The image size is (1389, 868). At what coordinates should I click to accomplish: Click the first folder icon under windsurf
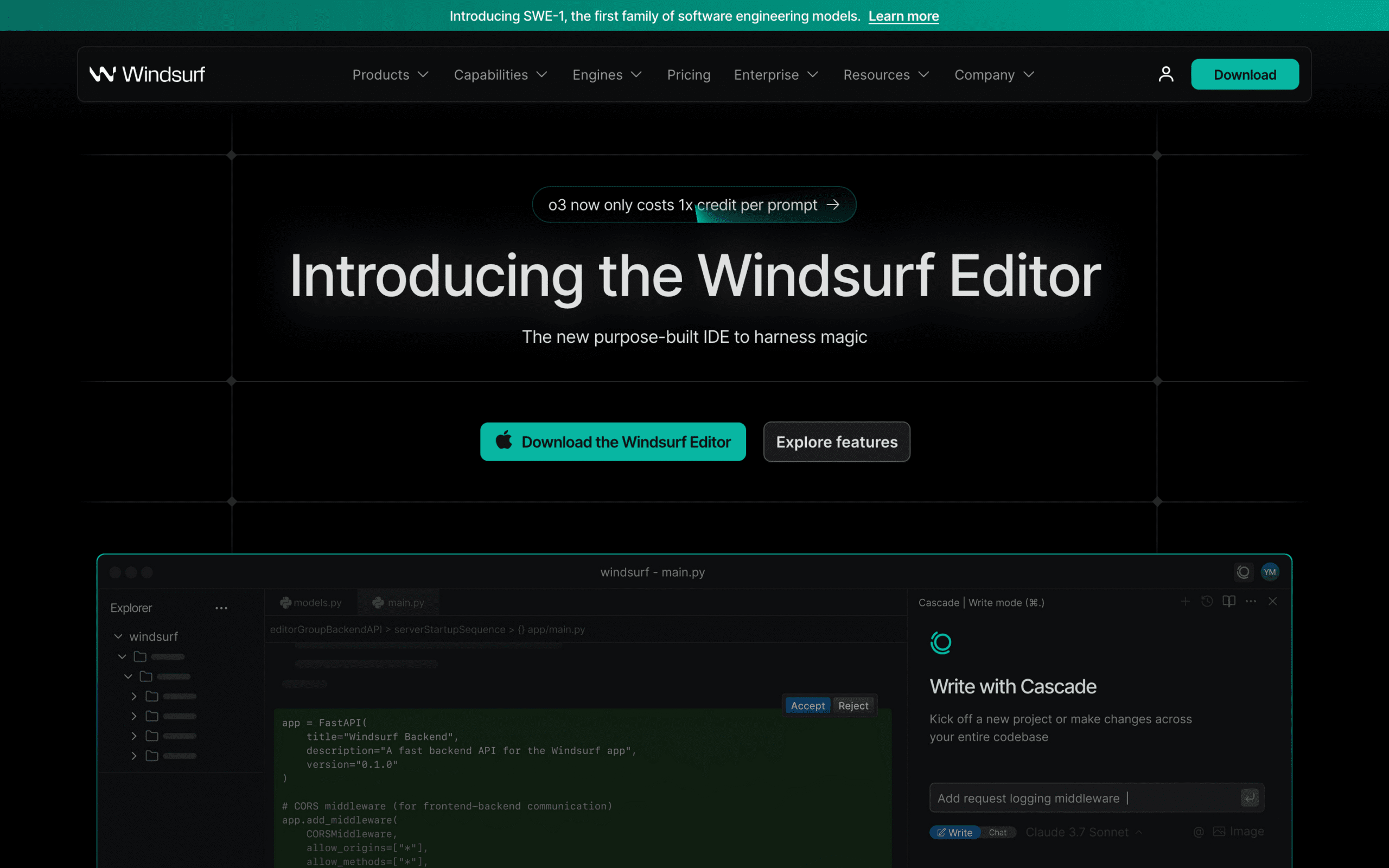[x=140, y=656]
